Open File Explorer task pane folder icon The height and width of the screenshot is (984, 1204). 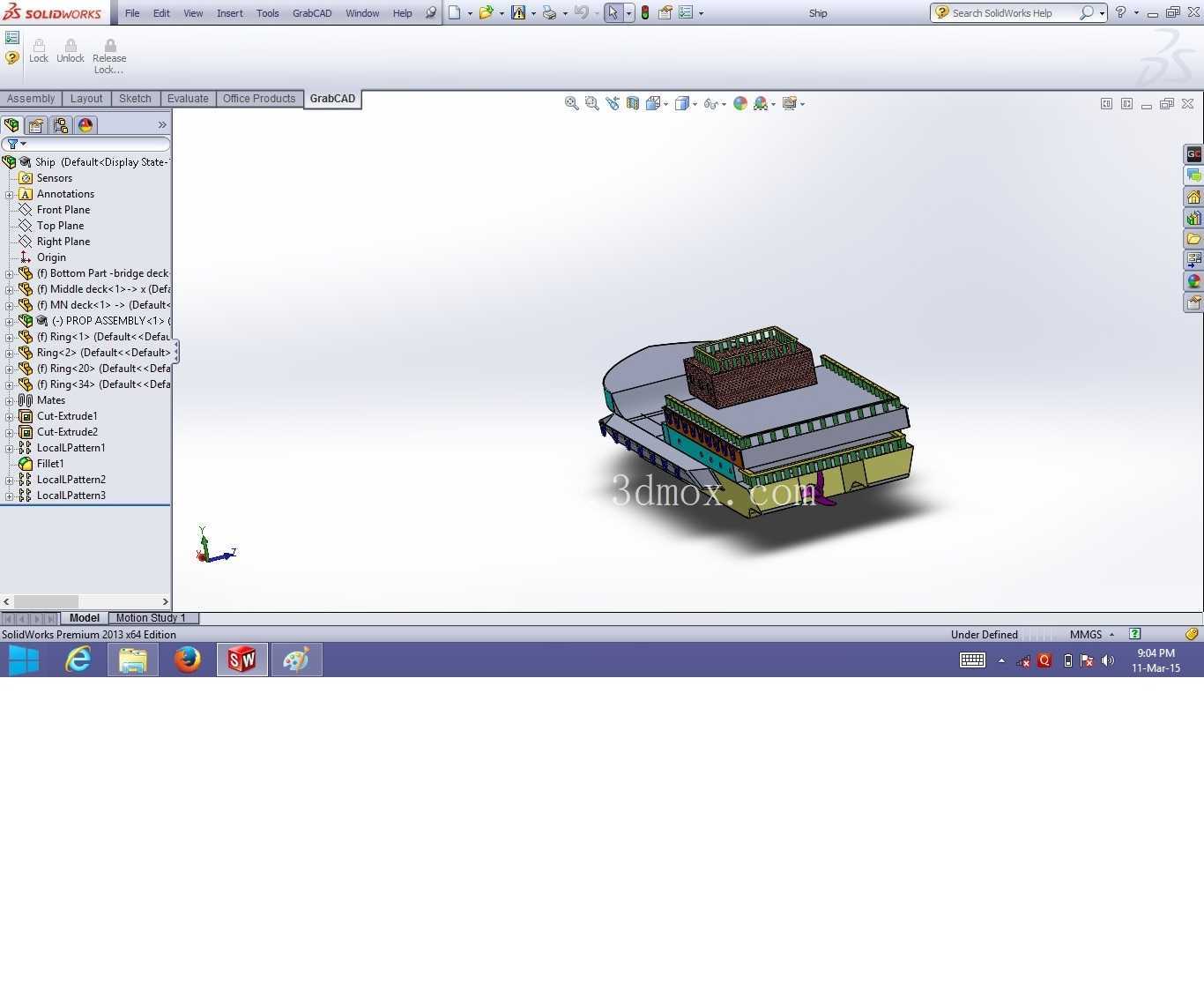point(1193,239)
